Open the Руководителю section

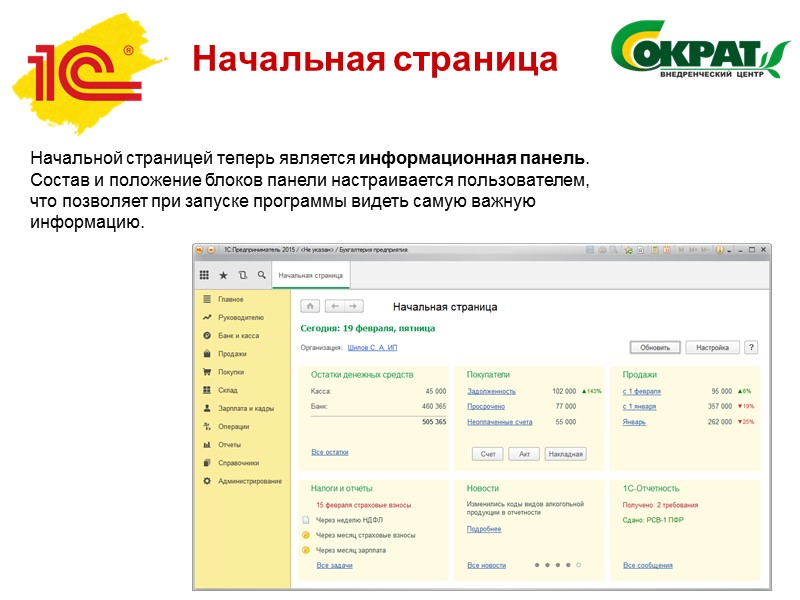click(241, 317)
